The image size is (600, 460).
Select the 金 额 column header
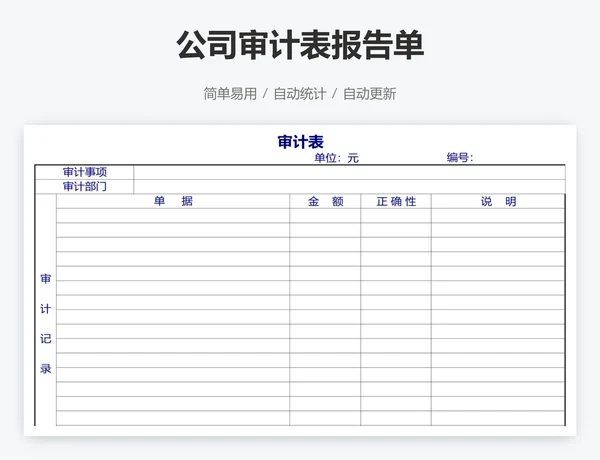click(x=325, y=201)
